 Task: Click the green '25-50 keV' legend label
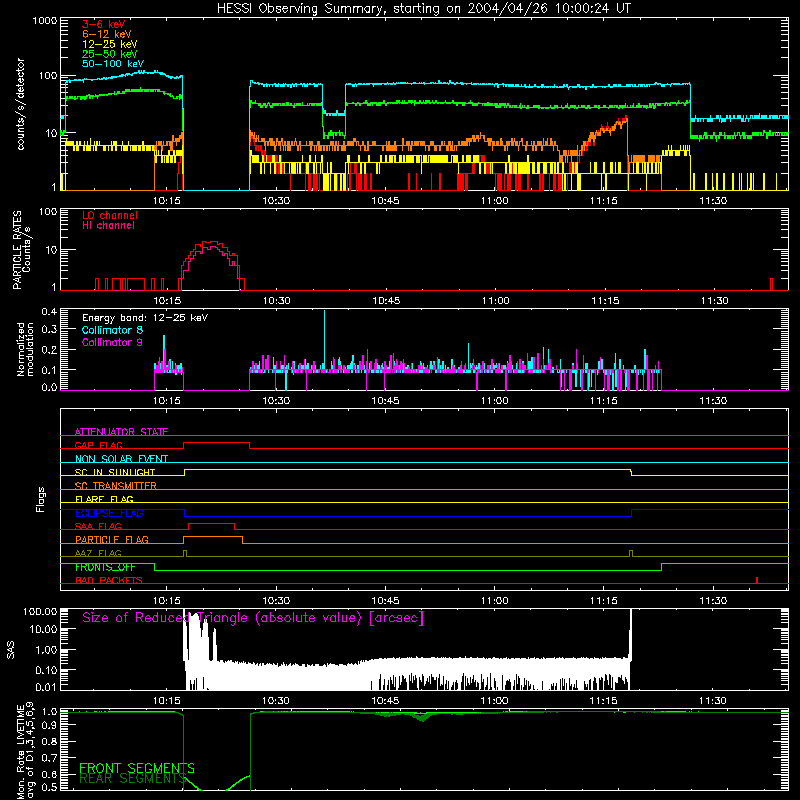tap(109, 54)
